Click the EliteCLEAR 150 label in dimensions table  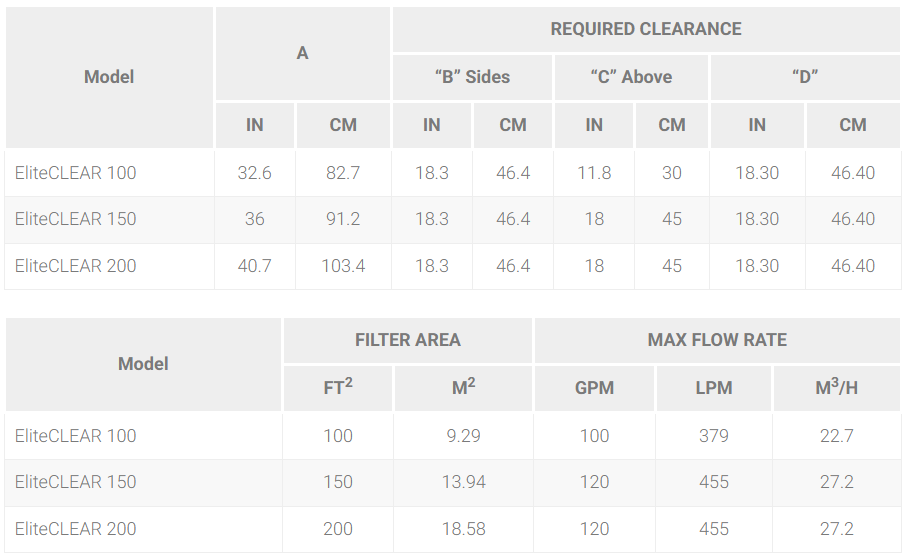pyautogui.click(x=75, y=219)
